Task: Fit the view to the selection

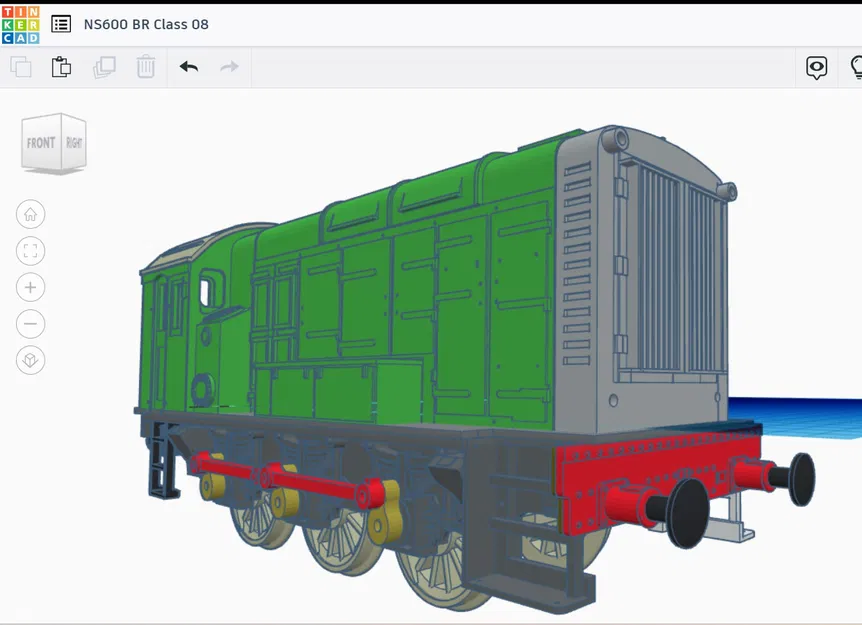Action: point(30,250)
